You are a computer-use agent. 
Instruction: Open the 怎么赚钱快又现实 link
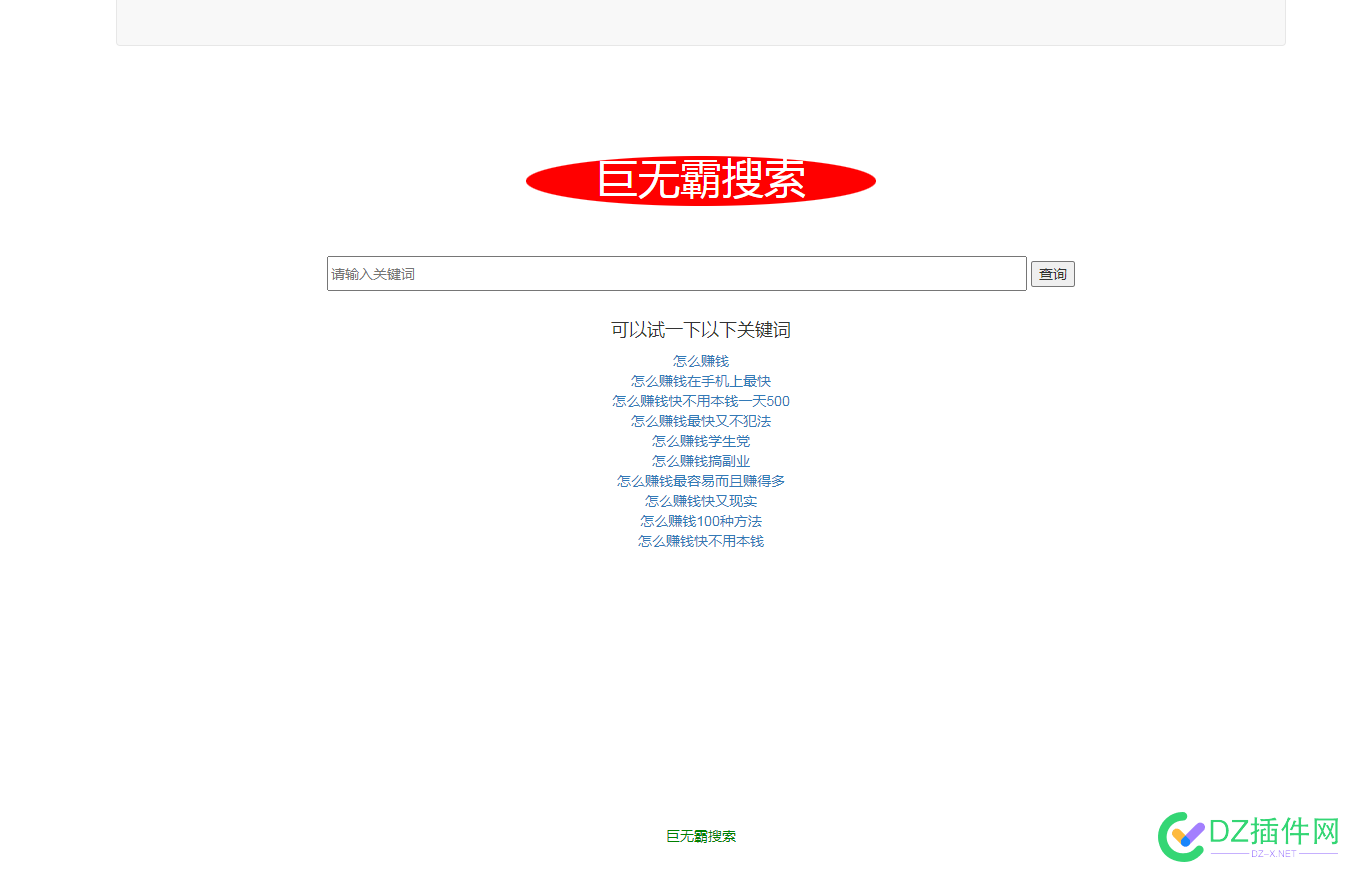tap(701, 501)
